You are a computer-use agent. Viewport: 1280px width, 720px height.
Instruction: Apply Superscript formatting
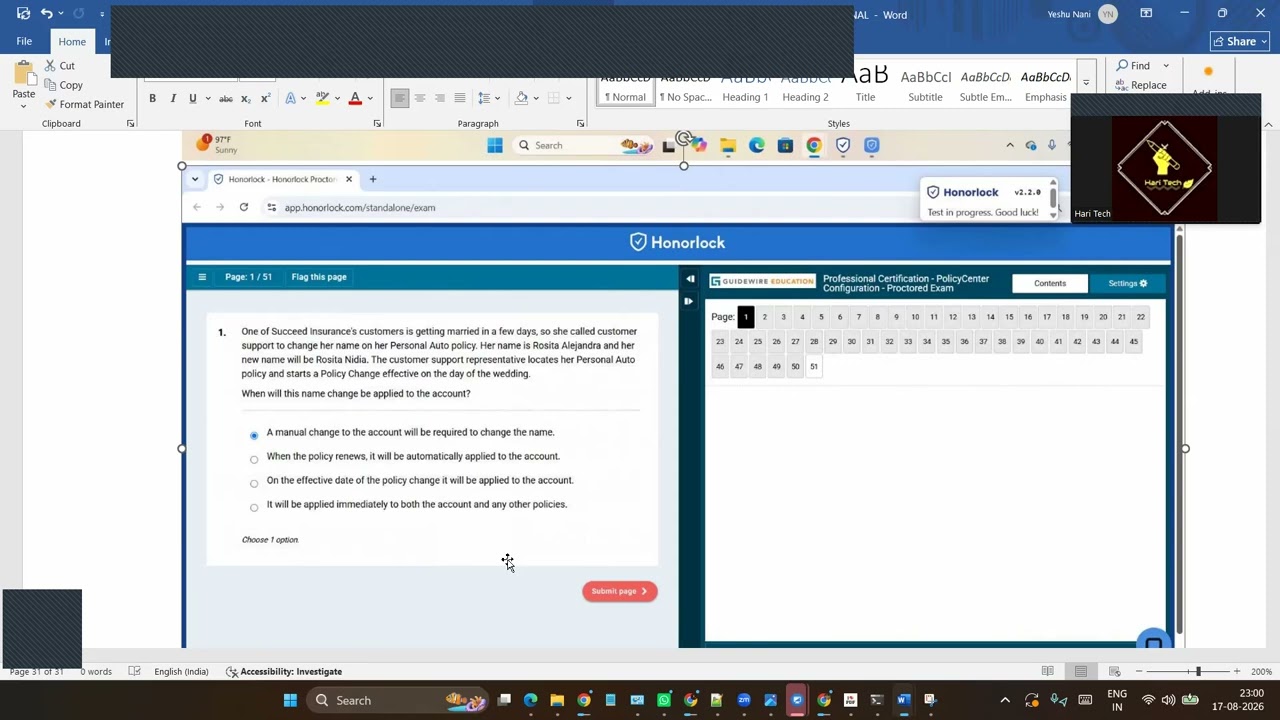265,98
